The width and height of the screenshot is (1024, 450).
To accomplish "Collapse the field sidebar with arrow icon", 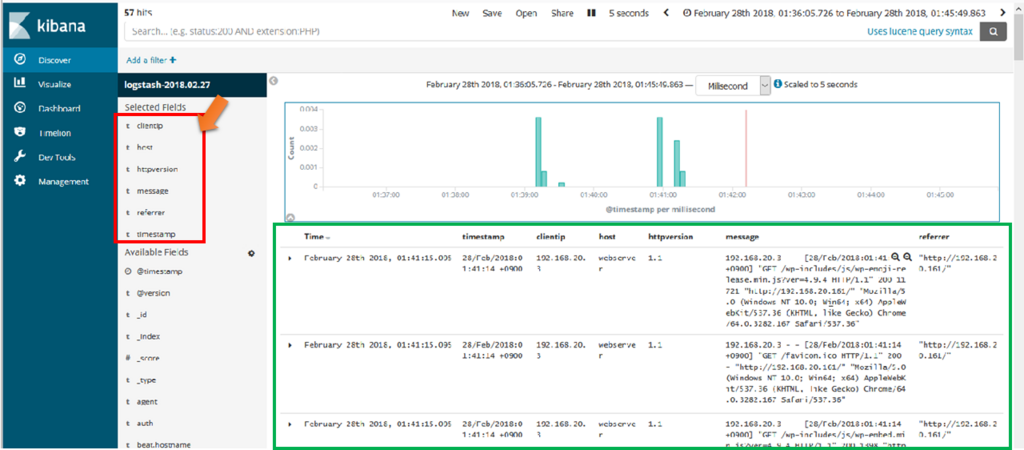I will [x=274, y=80].
